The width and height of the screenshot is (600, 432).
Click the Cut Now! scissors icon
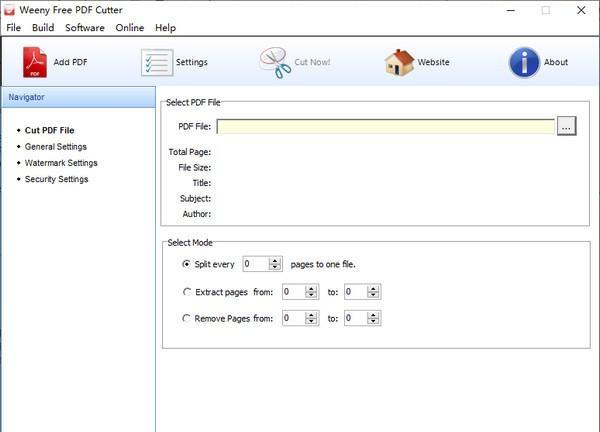[x=275, y=63]
